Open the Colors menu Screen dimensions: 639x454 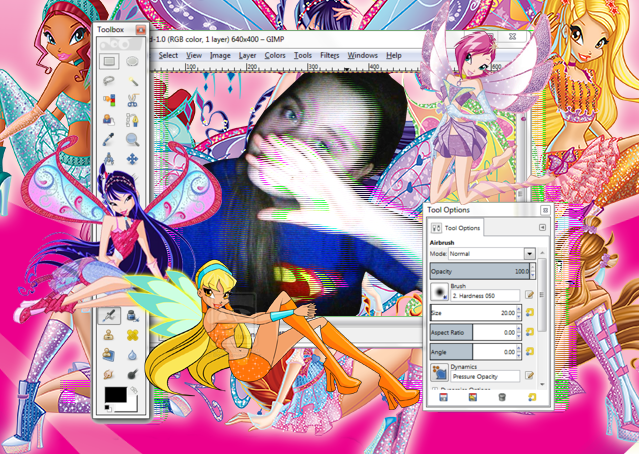pyautogui.click(x=275, y=55)
